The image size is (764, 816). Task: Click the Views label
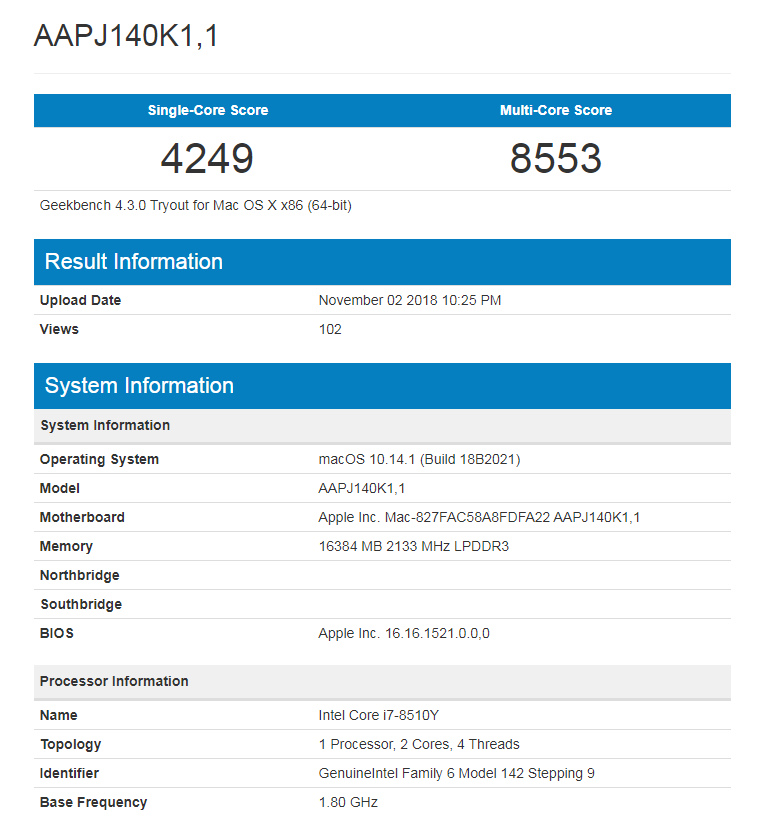[59, 329]
